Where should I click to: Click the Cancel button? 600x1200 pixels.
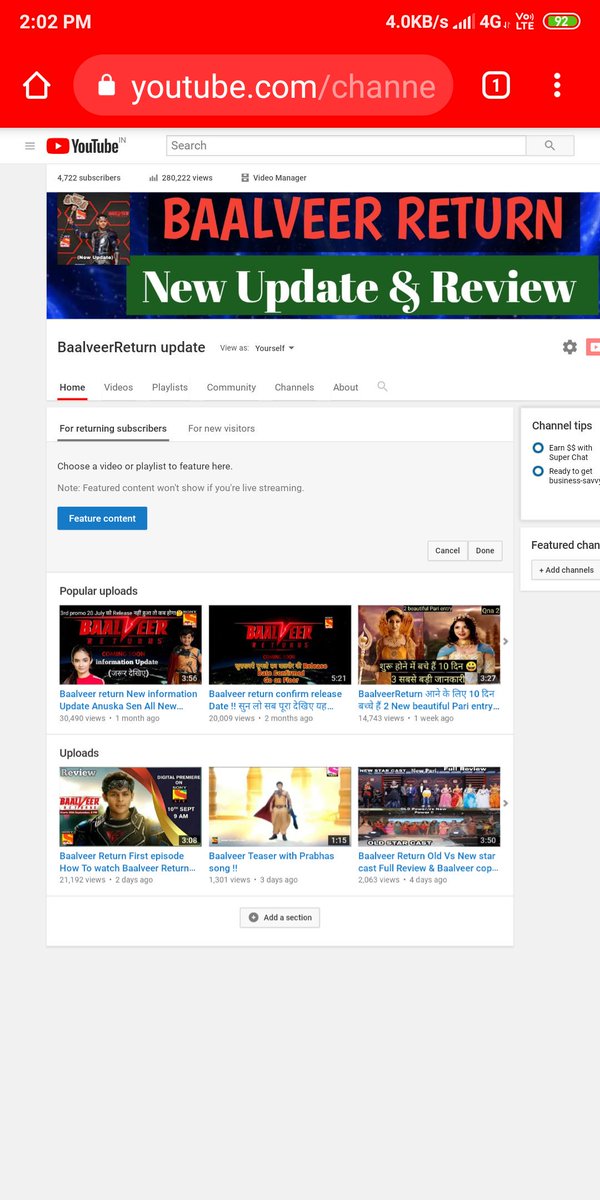[x=447, y=551]
